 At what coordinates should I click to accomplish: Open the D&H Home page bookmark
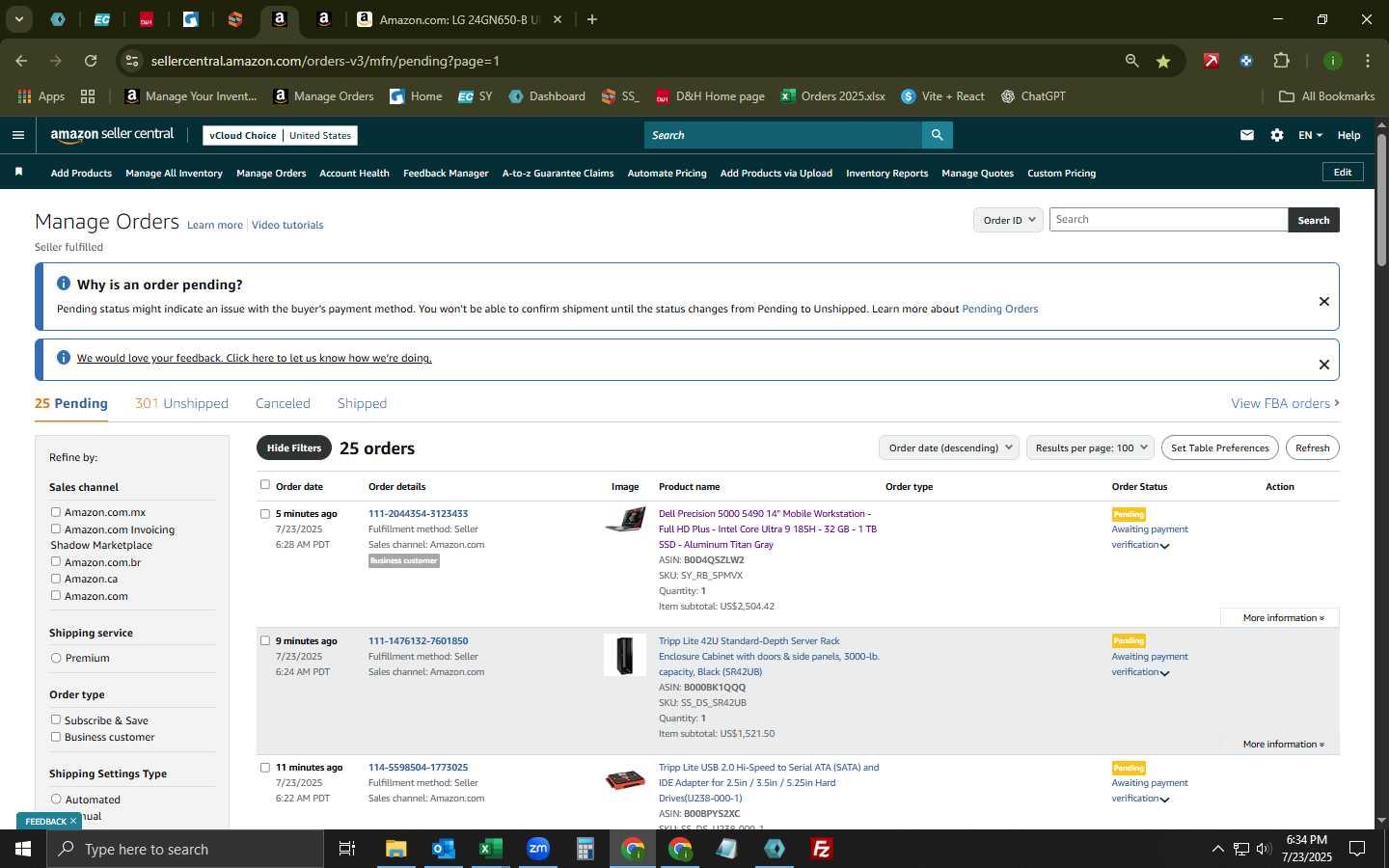click(710, 96)
